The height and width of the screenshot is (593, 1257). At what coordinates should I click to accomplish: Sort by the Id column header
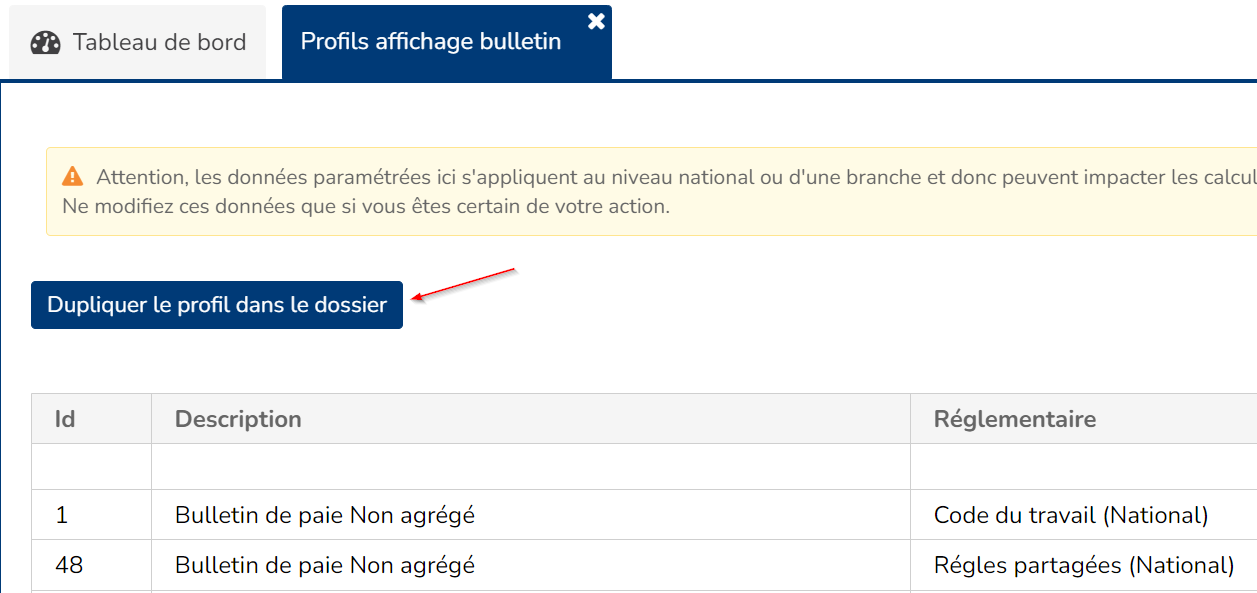coord(65,419)
